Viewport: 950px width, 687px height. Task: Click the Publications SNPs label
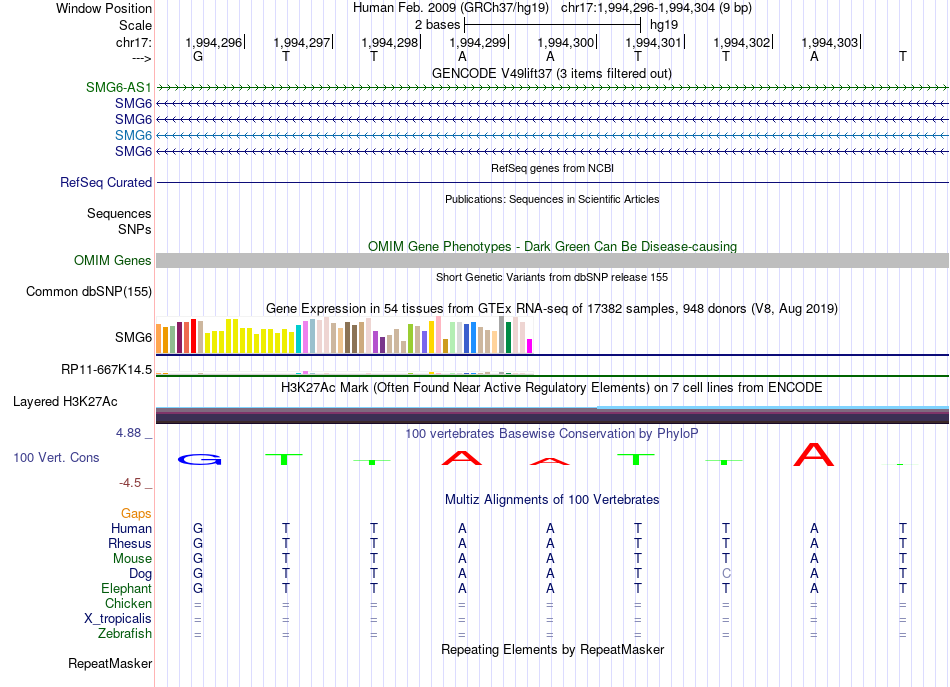(x=135, y=230)
